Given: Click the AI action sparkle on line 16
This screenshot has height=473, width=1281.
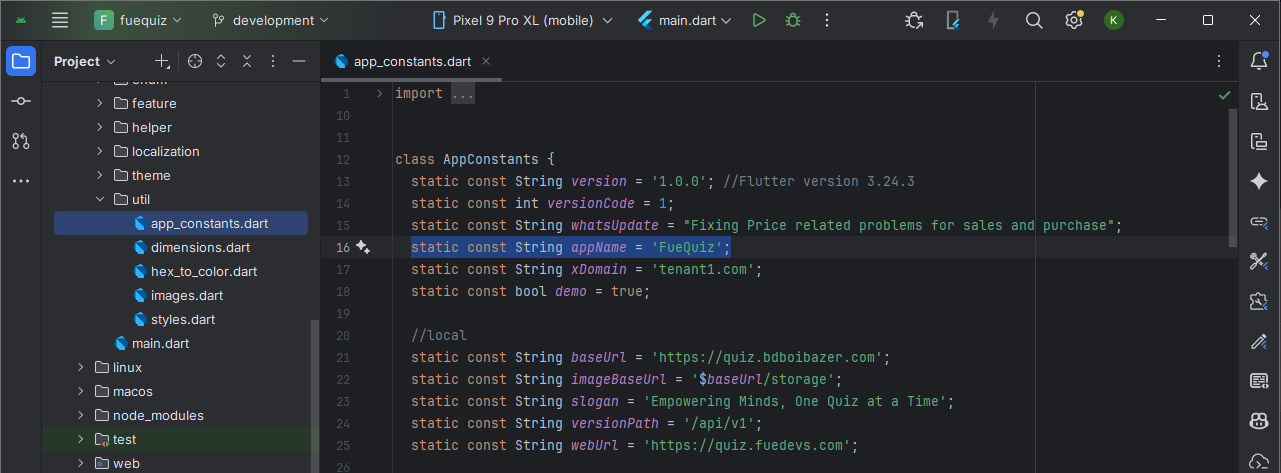Looking at the screenshot, I should point(363,247).
